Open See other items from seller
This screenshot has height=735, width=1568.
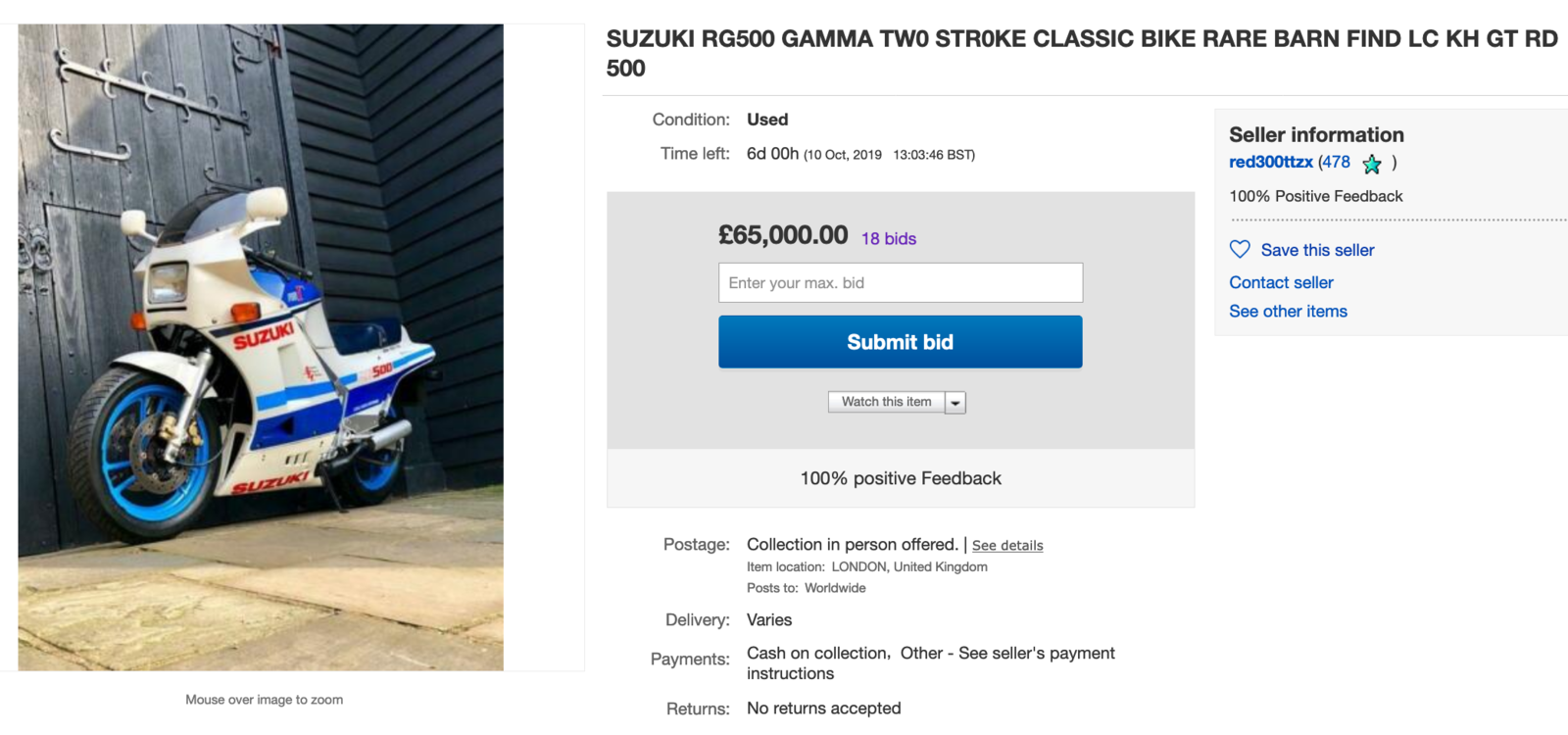click(x=1288, y=312)
